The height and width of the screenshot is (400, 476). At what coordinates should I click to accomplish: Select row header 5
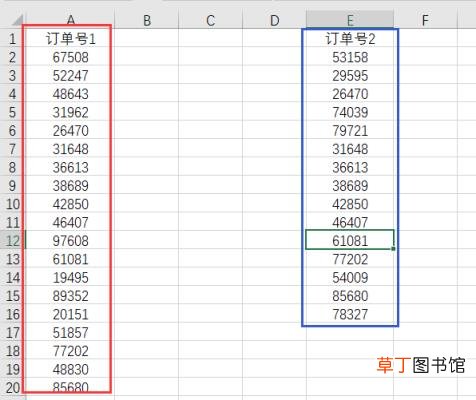coord(13,112)
